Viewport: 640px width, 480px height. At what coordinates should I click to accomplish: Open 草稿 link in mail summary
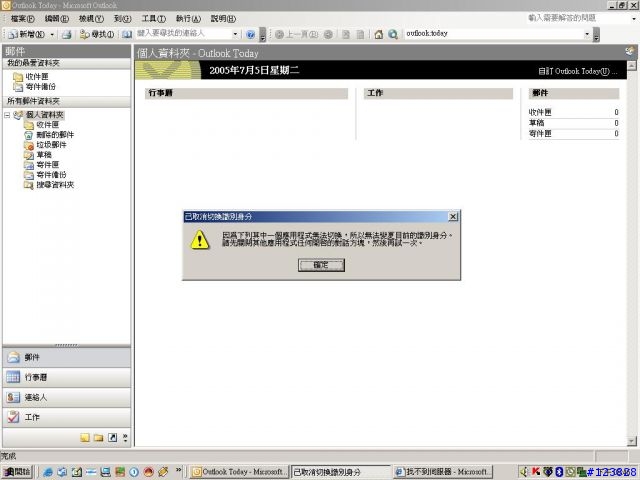pyautogui.click(x=536, y=123)
